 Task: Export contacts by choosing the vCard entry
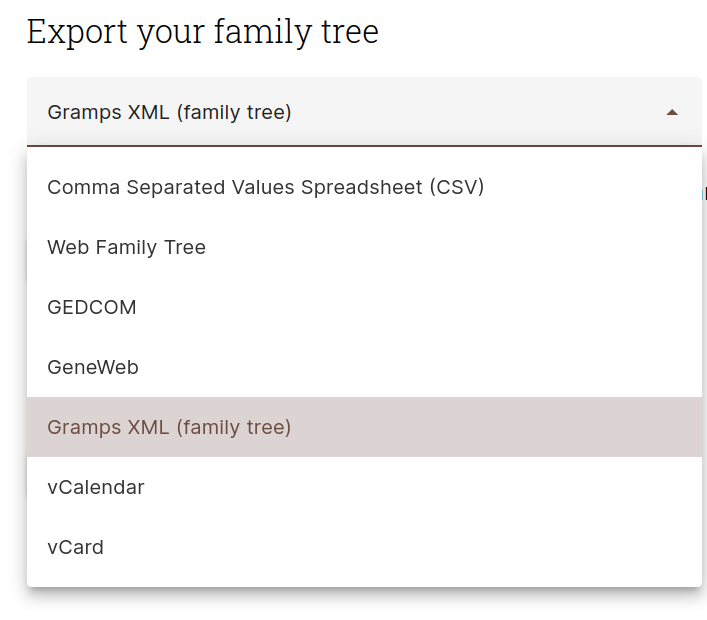364,547
